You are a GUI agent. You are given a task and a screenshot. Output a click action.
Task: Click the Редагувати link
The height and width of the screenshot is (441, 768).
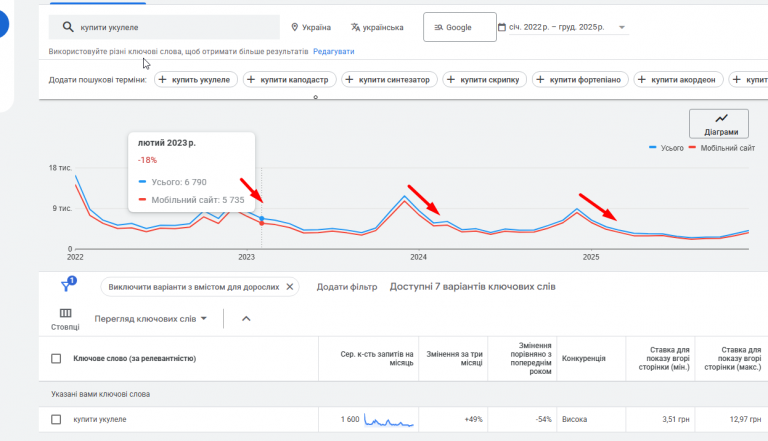[334, 51]
